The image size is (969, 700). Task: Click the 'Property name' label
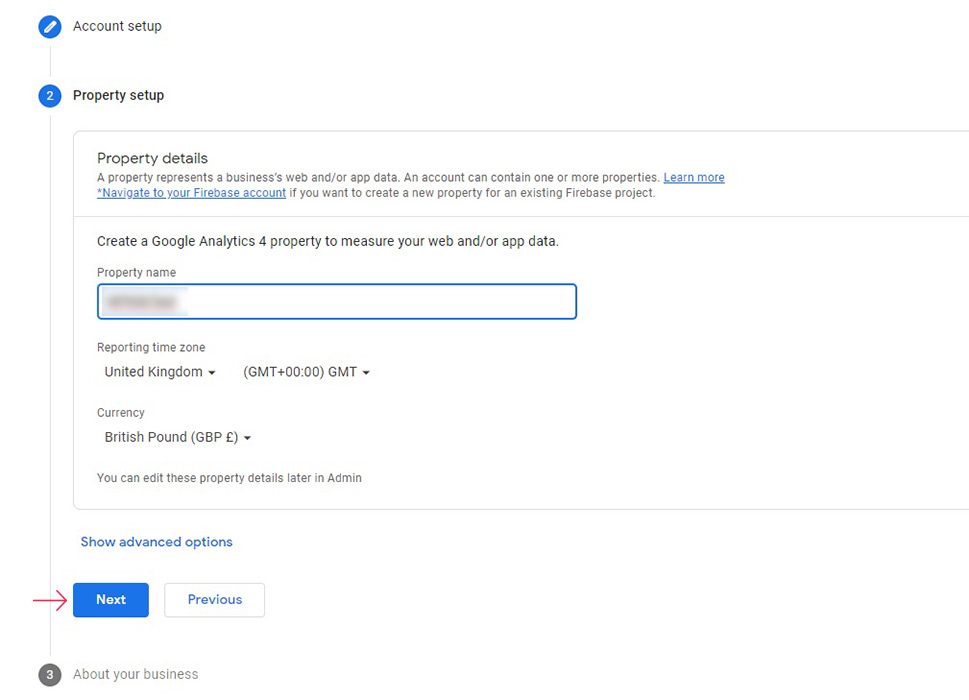137,272
